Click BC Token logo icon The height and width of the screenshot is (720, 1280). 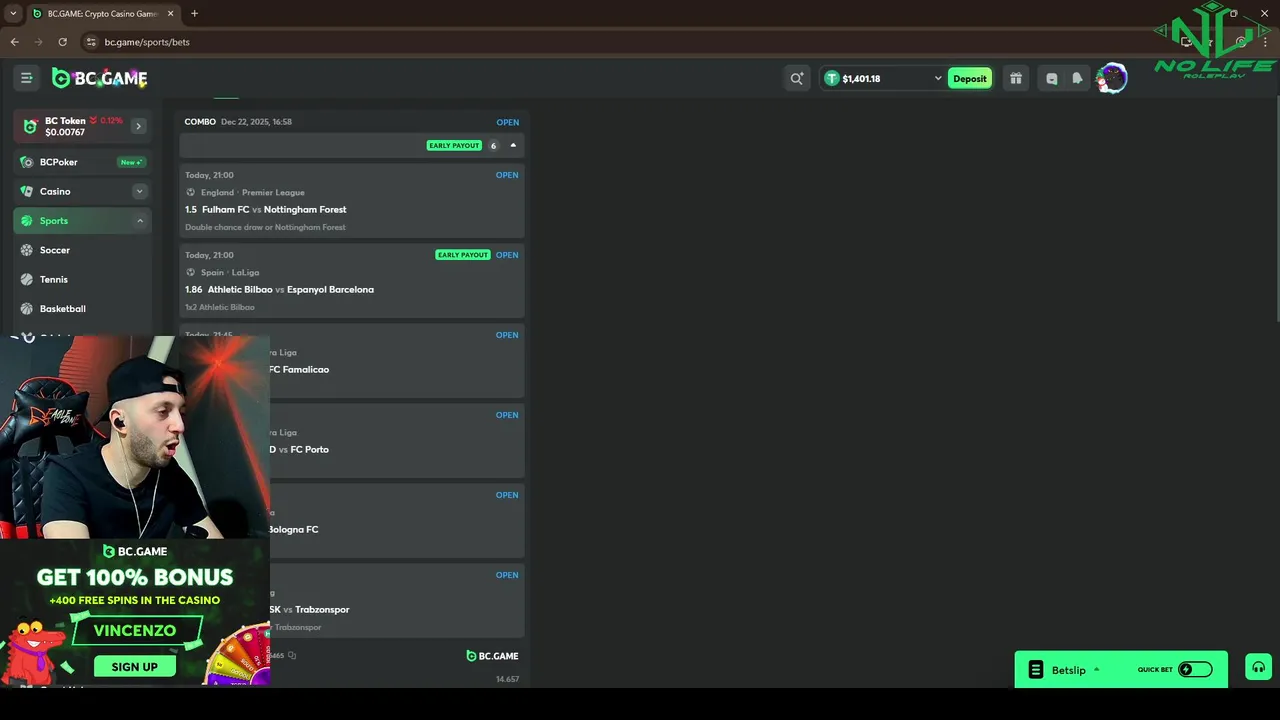click(x=30, y=126)
